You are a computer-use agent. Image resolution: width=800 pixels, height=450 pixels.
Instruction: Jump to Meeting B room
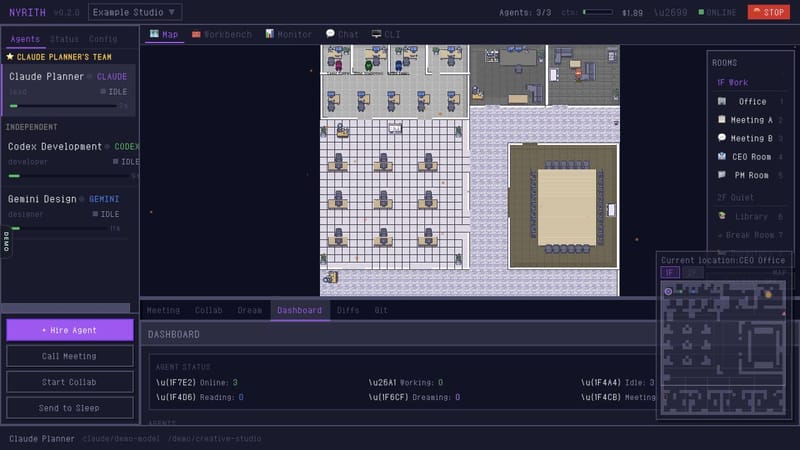pyautogui.click(x=750, y=138)
